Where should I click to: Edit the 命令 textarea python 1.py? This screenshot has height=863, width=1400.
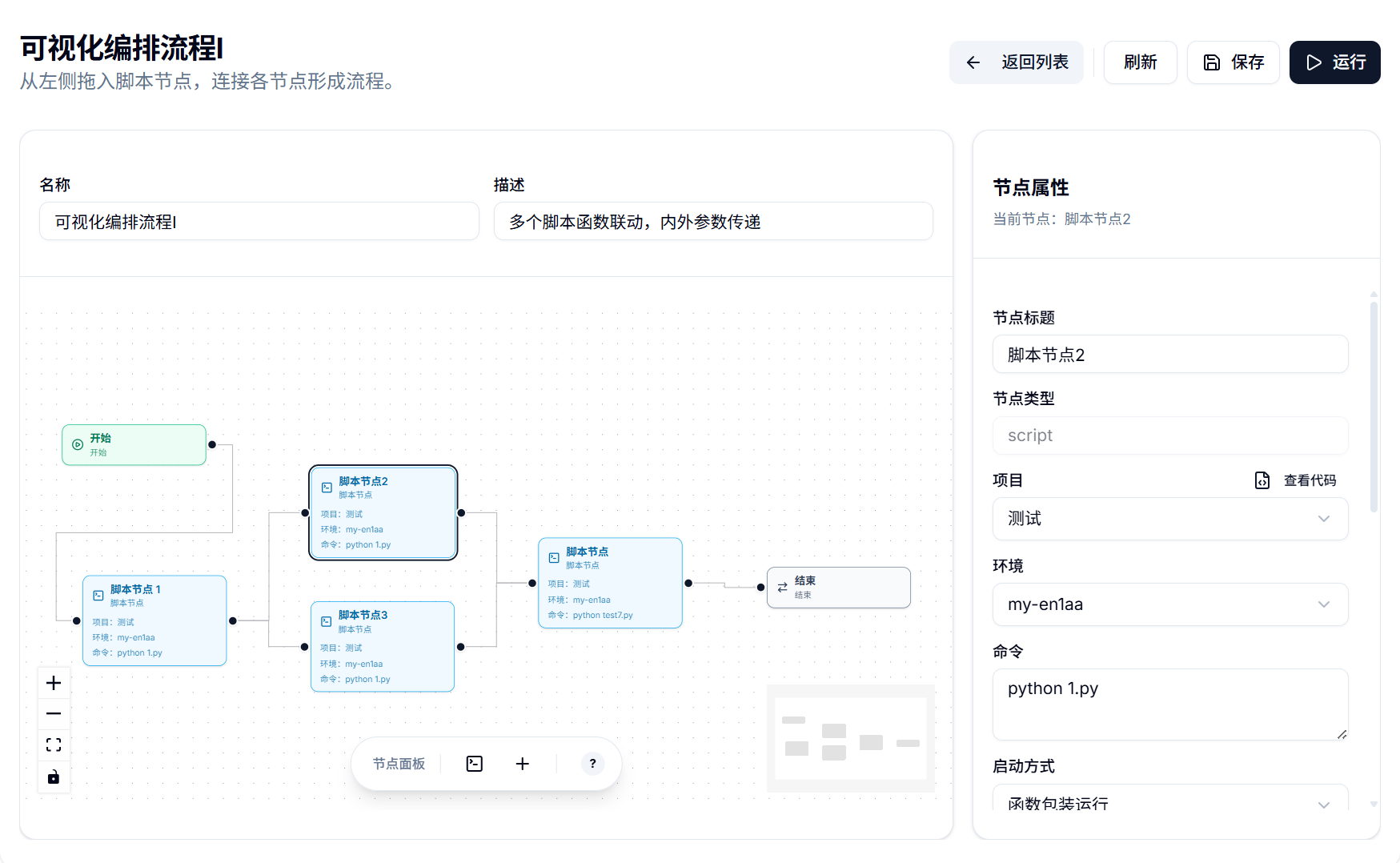pyautogui.click(x=1170, y=704)
